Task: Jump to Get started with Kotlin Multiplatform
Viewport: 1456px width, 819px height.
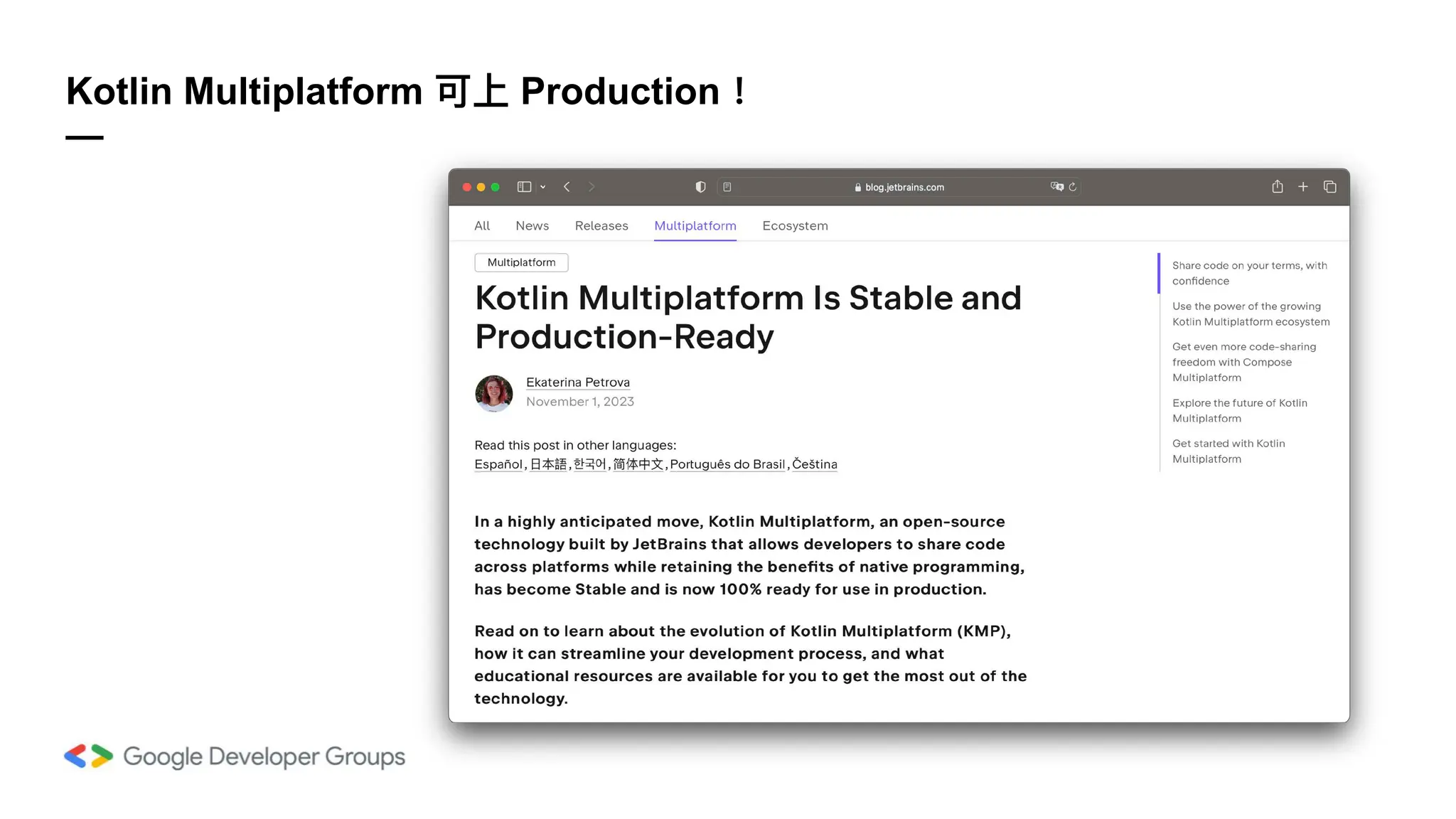Action: point(1228,451)
